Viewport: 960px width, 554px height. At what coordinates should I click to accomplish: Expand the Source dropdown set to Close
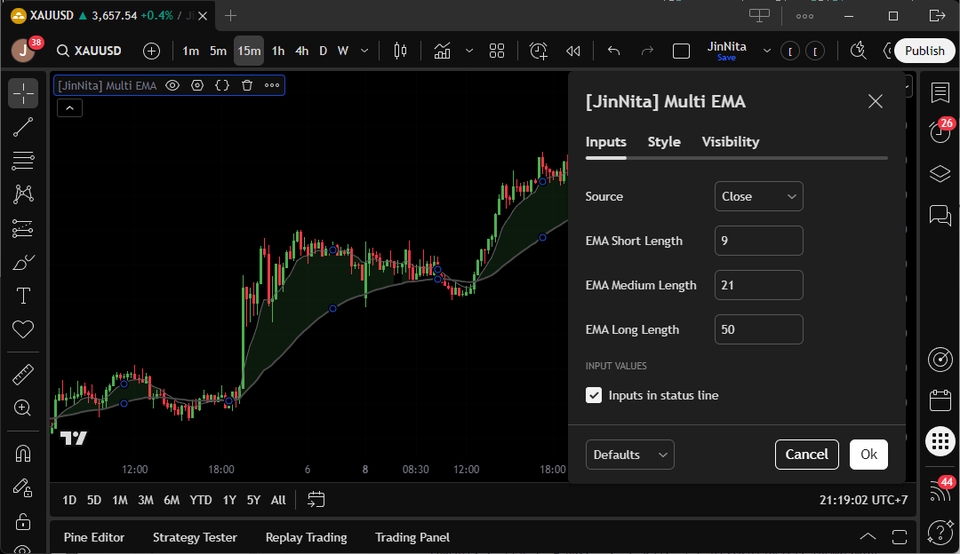point(758,196)
